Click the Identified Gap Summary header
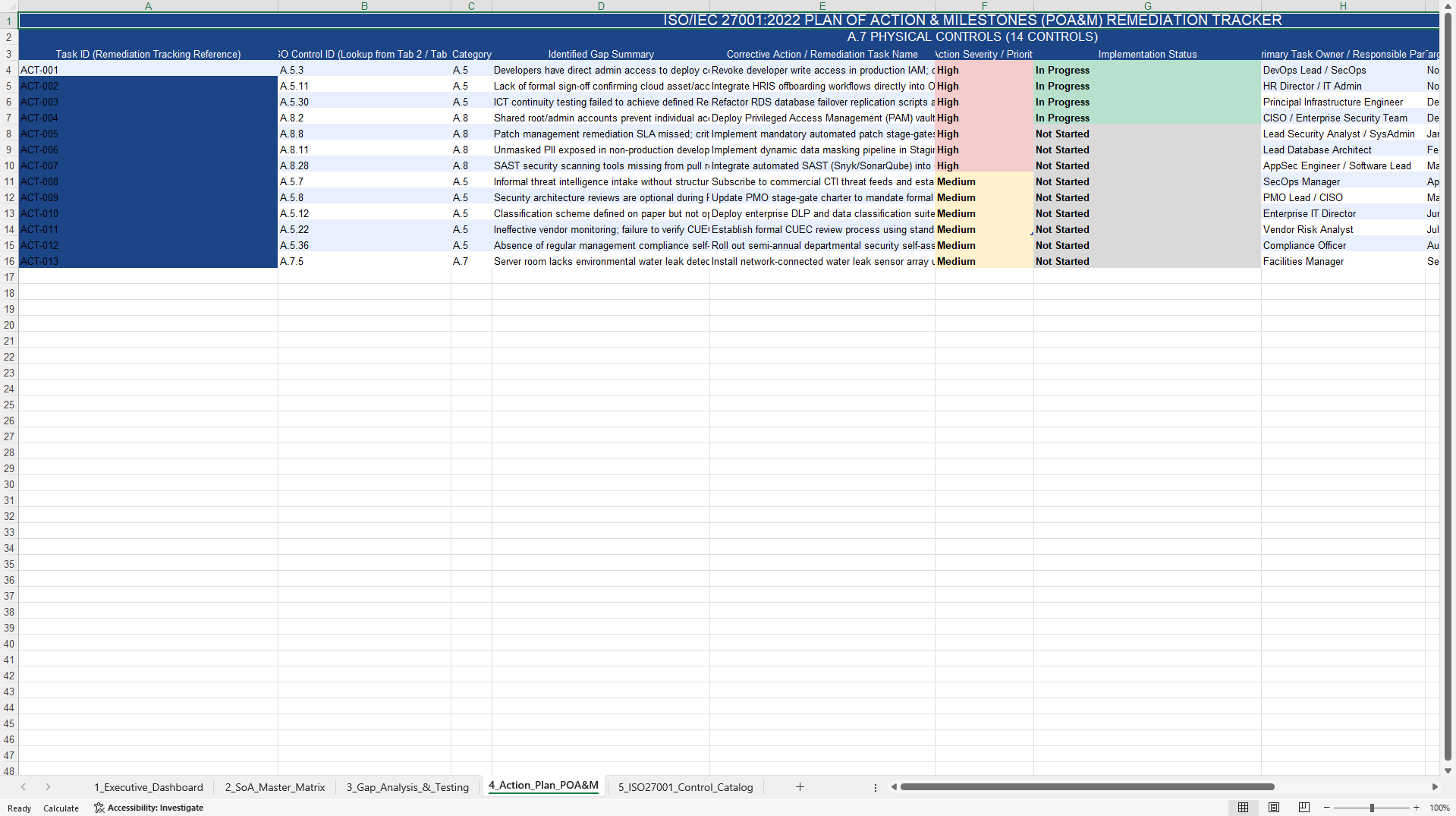Screen dimensions: 1456x816 (x=601, y=54)
